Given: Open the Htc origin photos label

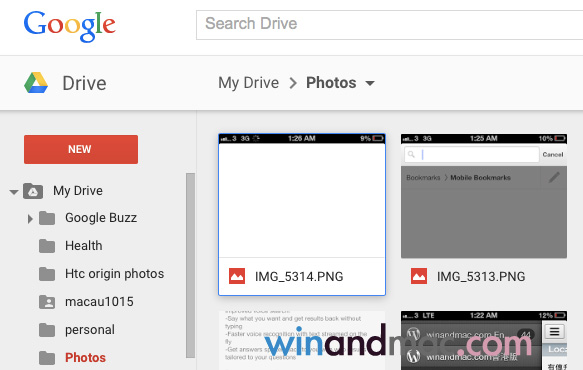Looking at the screenshot, I should point(115,274).
